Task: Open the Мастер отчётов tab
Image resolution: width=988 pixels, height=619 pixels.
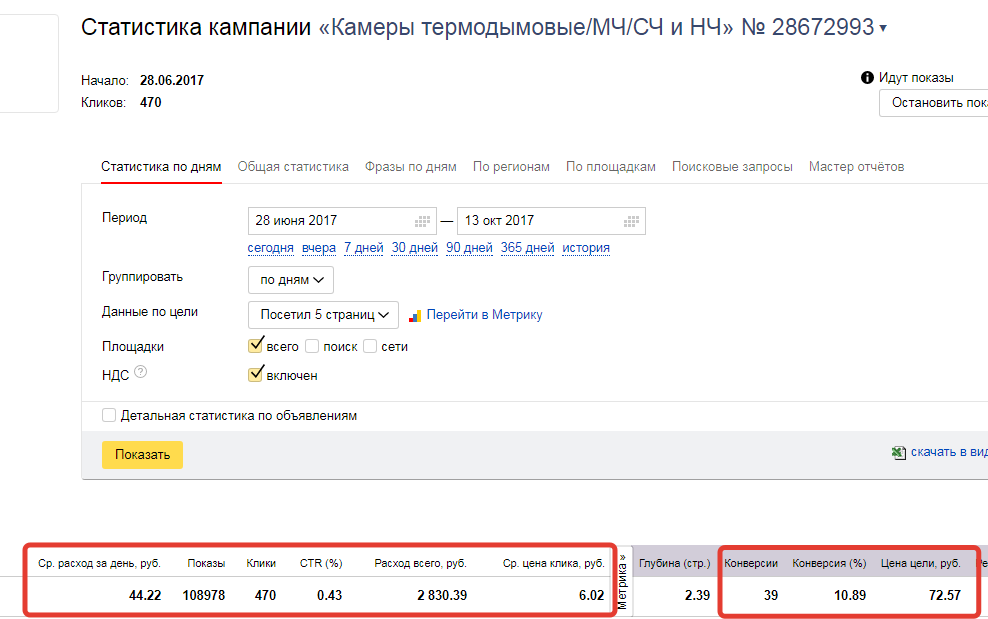Action: [x=856, y=167]
